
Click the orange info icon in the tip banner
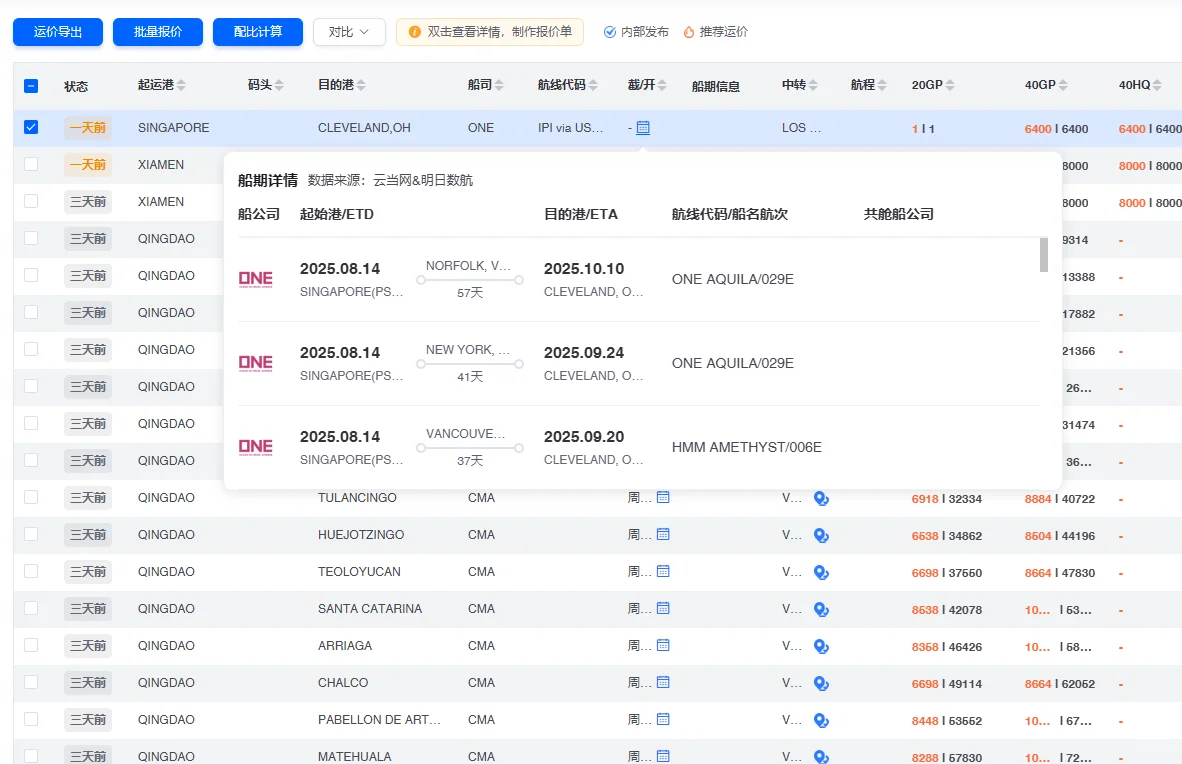pyautogui.click(x=417, y=31)
